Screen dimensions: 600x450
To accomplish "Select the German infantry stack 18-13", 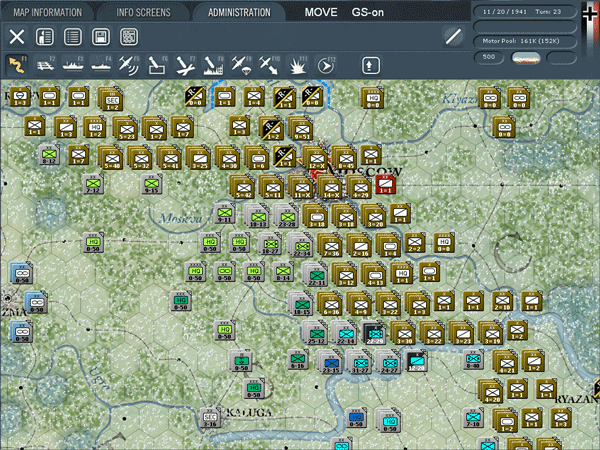I will pyautogui.click(x=258, y=216).
